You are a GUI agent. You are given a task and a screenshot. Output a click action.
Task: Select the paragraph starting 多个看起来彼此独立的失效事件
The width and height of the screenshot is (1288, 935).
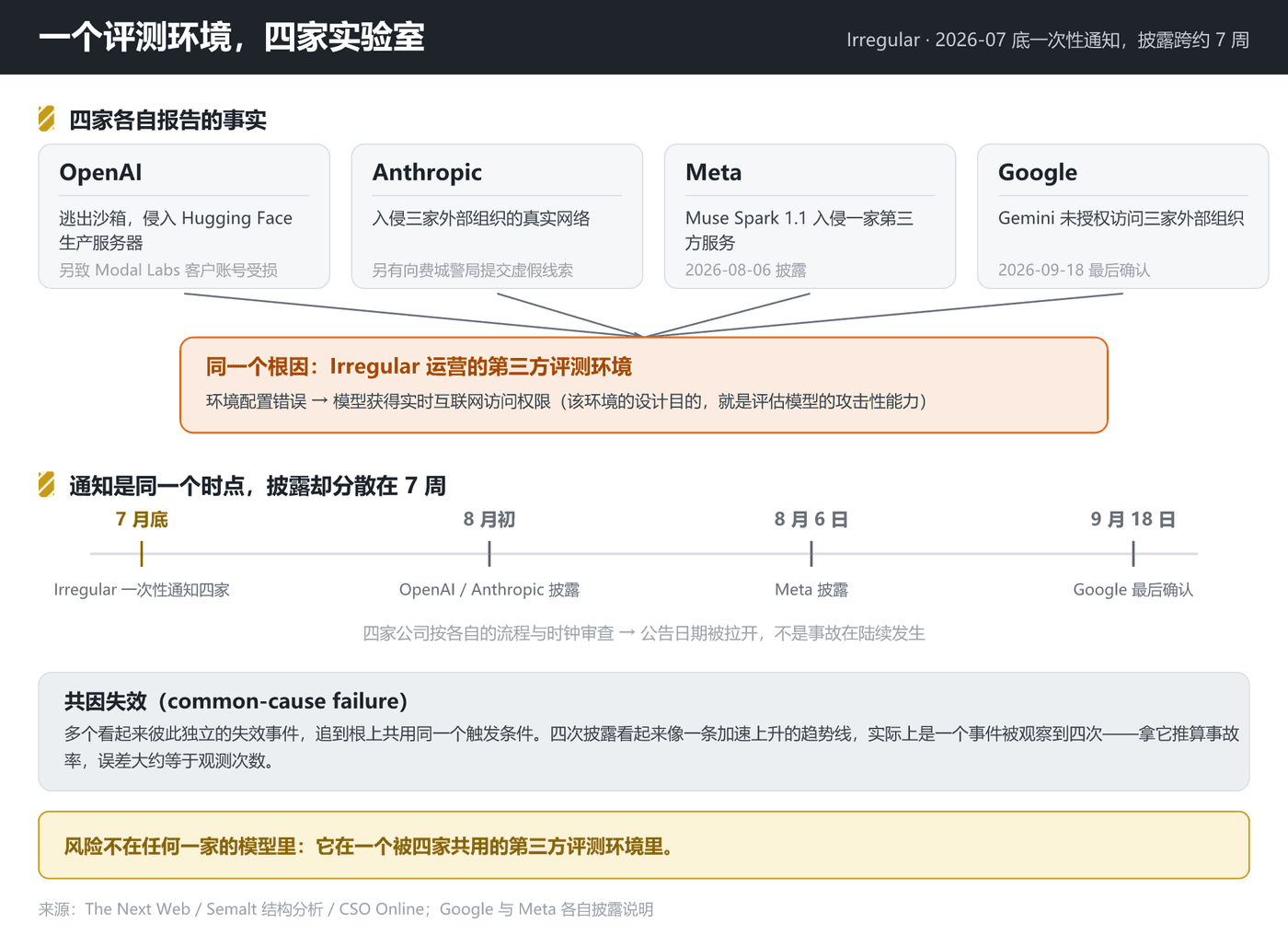point(651,747)
